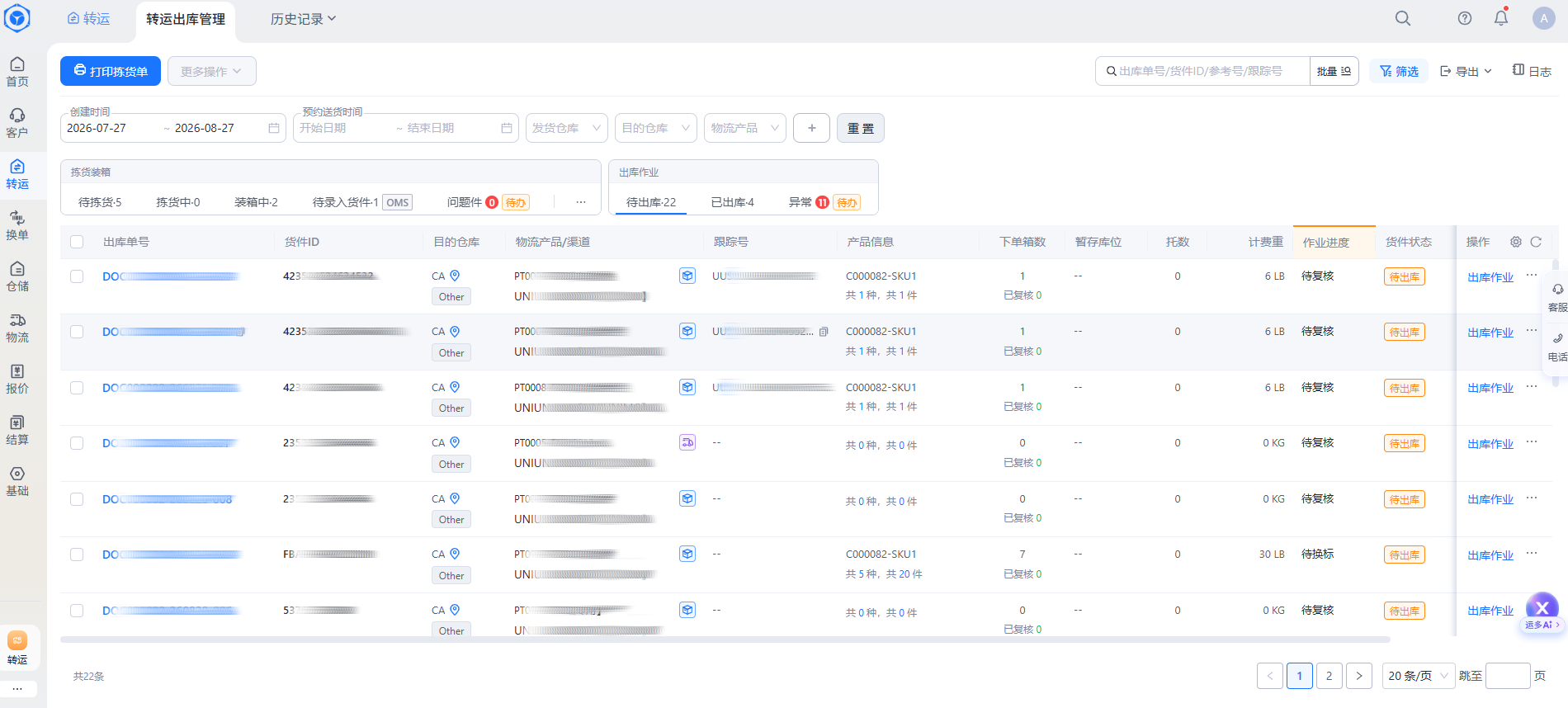Open the 发货仓库 dropdown
Viewport: 1568px width, 708px height.
click(567, 128)
